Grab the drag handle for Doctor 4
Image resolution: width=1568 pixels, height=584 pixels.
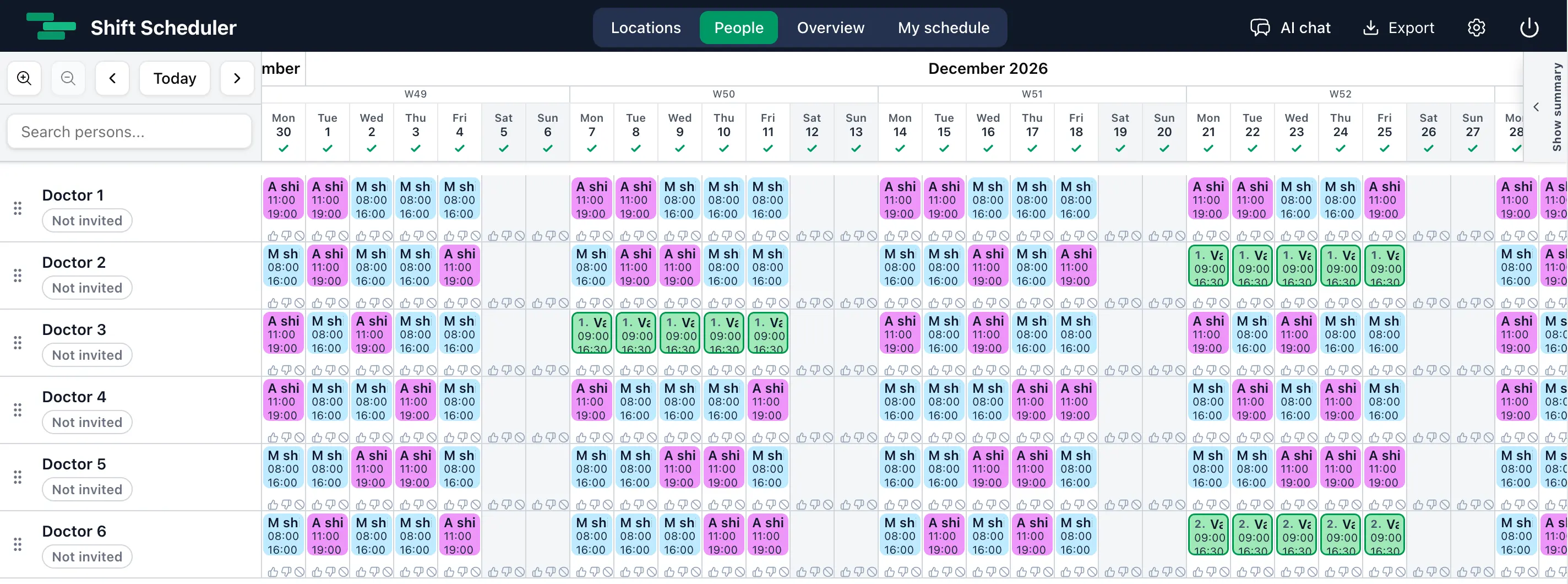coord(18,410)
